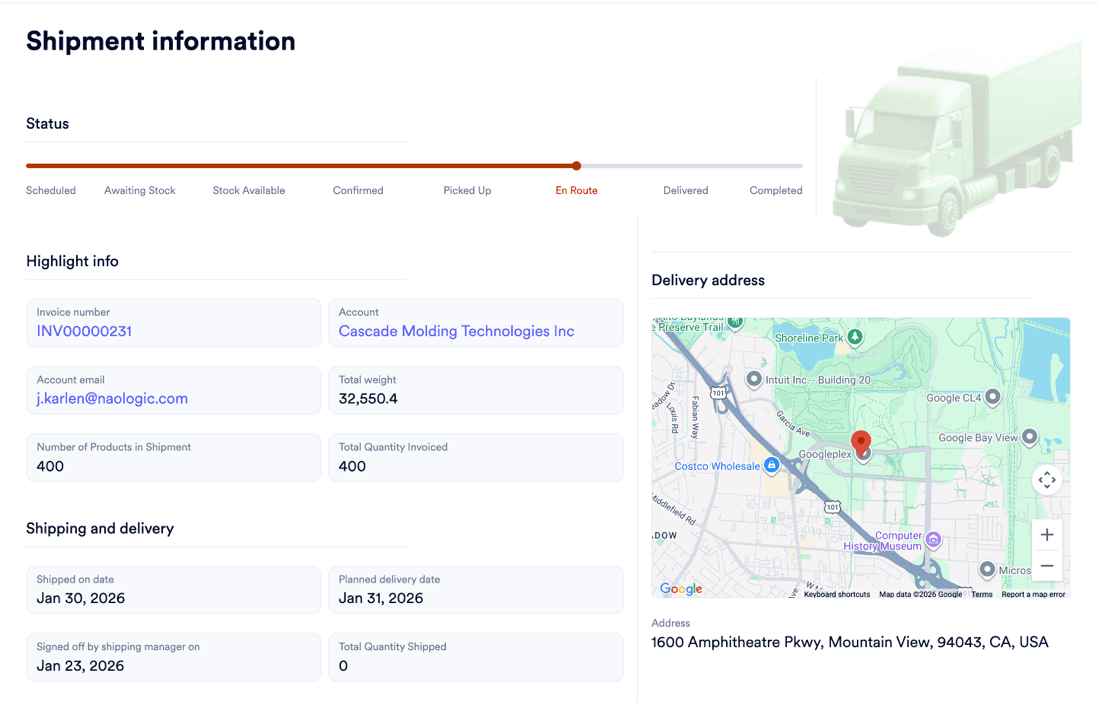Select the Stock Available status step

pyautogui.click(x=249, y=191)
